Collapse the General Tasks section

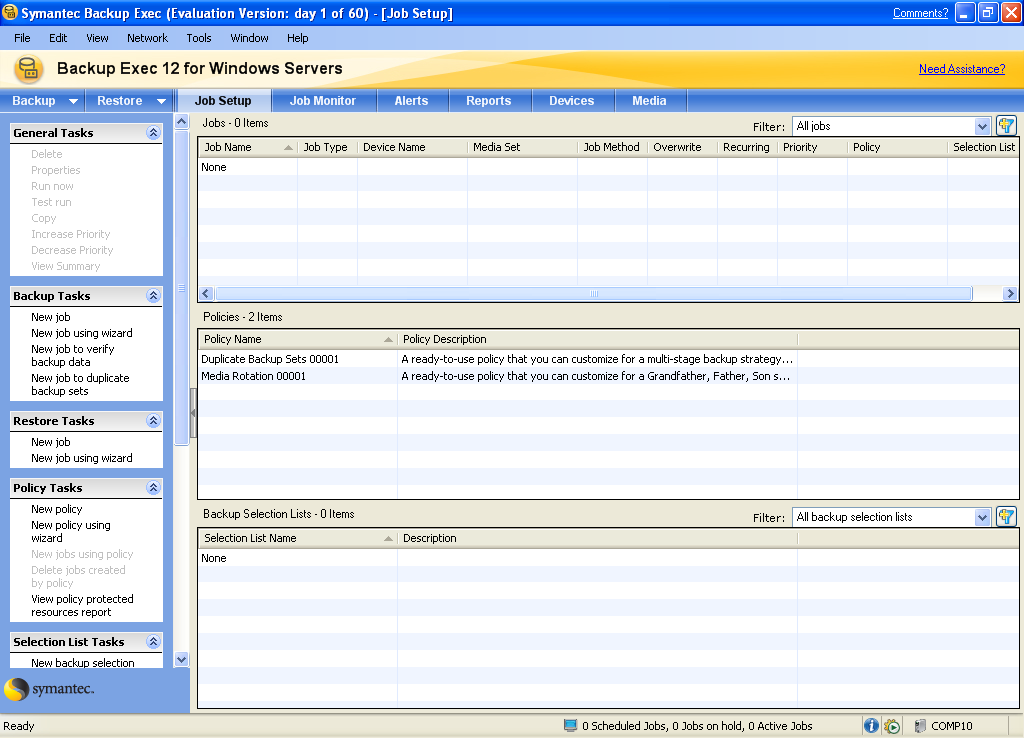click(153, 133)
